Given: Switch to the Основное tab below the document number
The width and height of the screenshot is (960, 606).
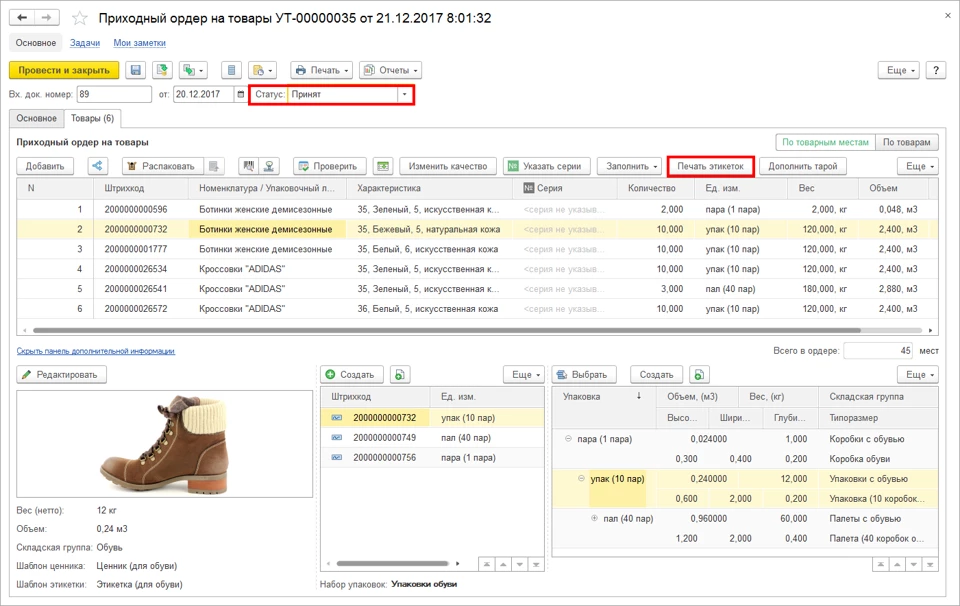Looking at the screenshot, I should (36, 118).
